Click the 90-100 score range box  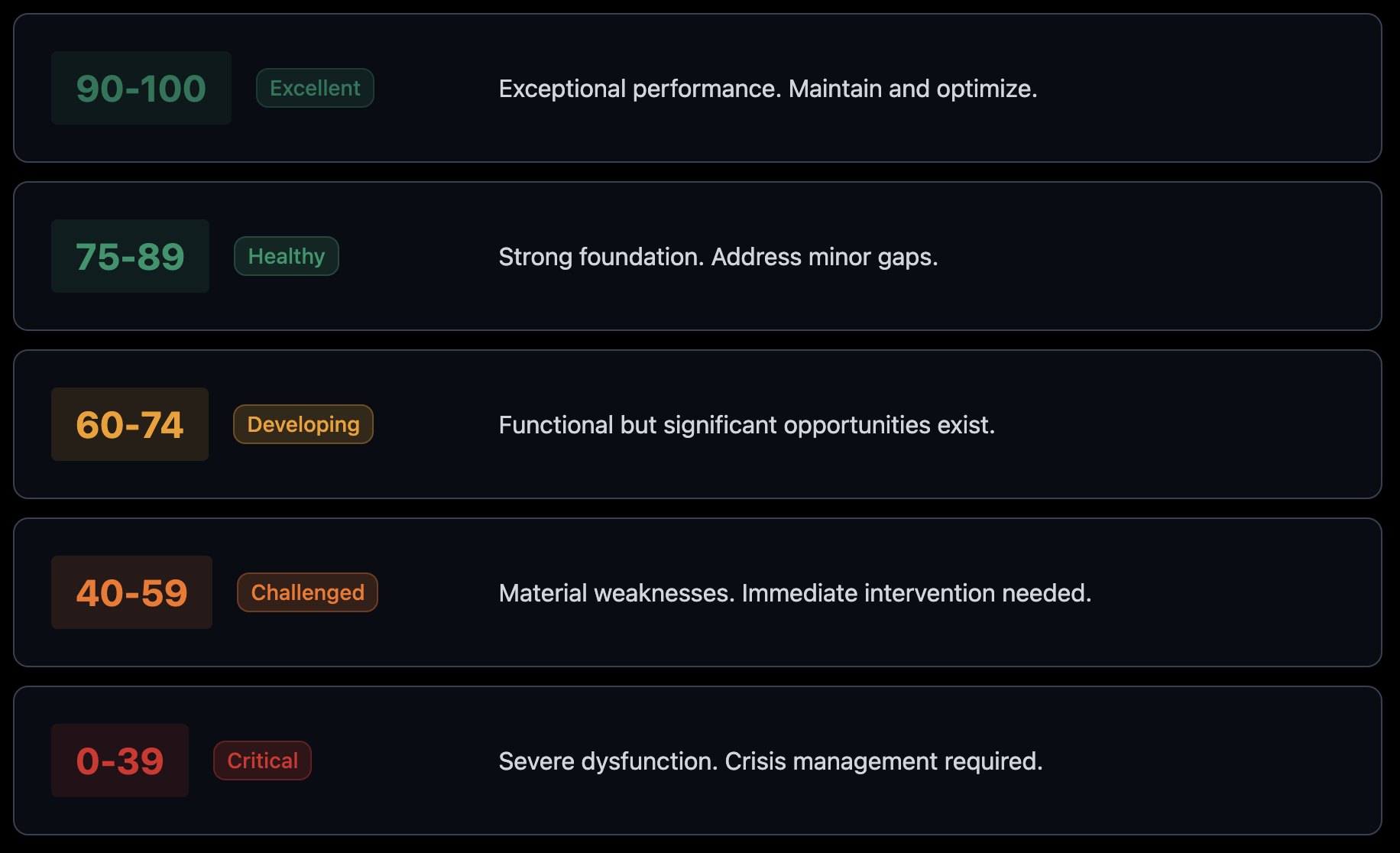coord(141,88)
